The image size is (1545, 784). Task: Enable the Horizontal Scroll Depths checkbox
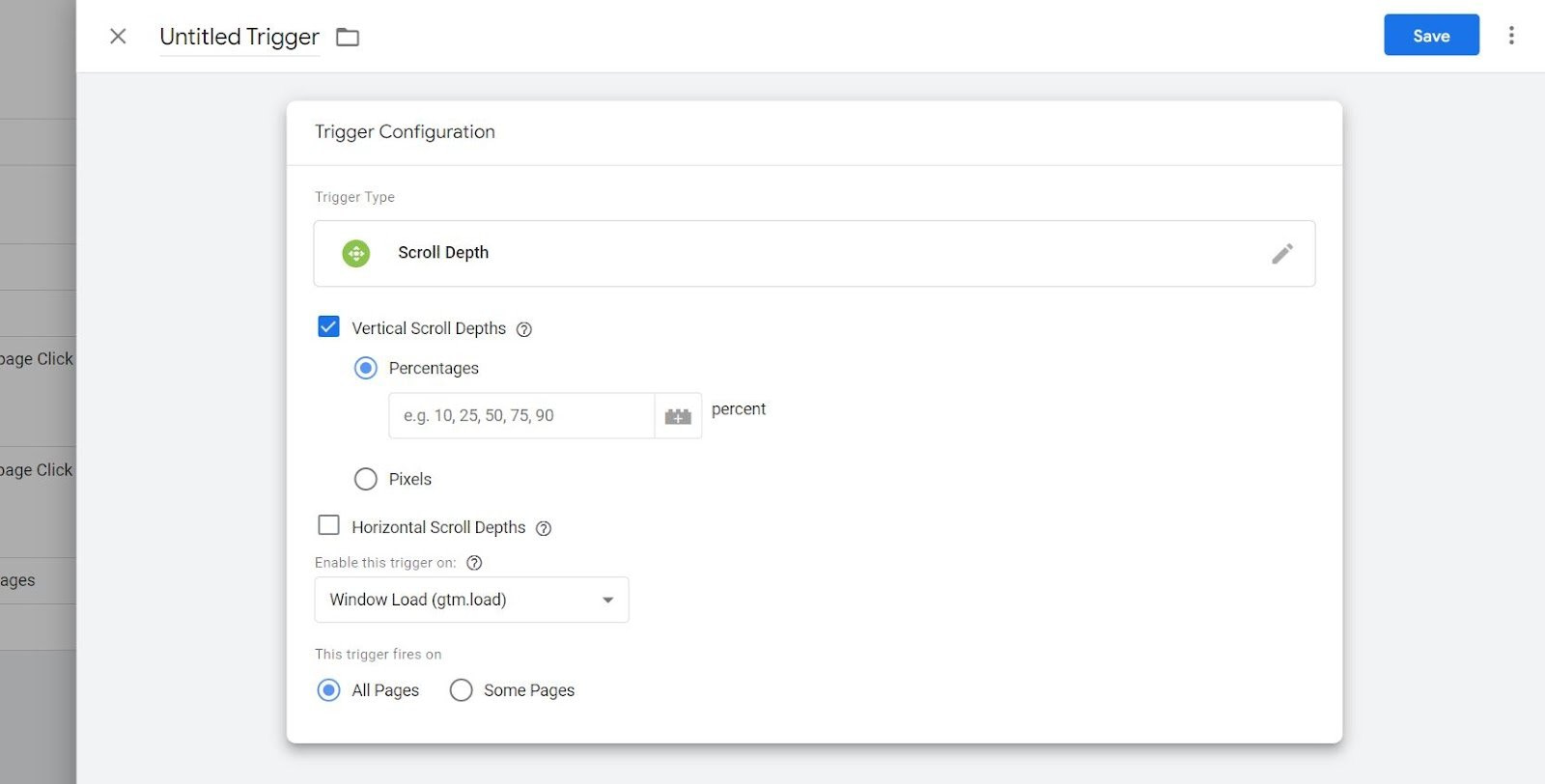coord(328,525)
